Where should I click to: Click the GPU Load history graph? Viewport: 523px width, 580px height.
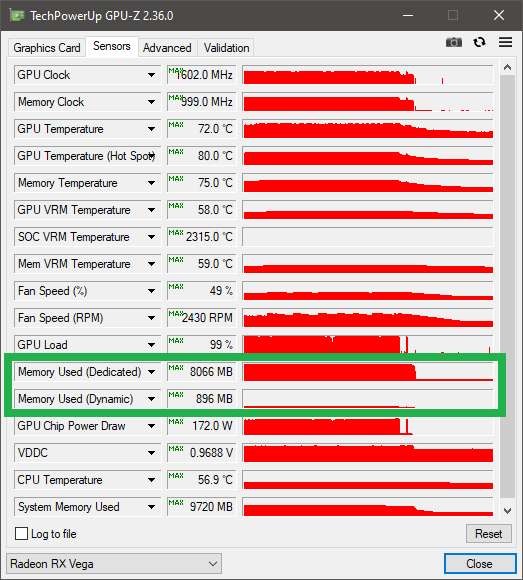tap(368, 344)
